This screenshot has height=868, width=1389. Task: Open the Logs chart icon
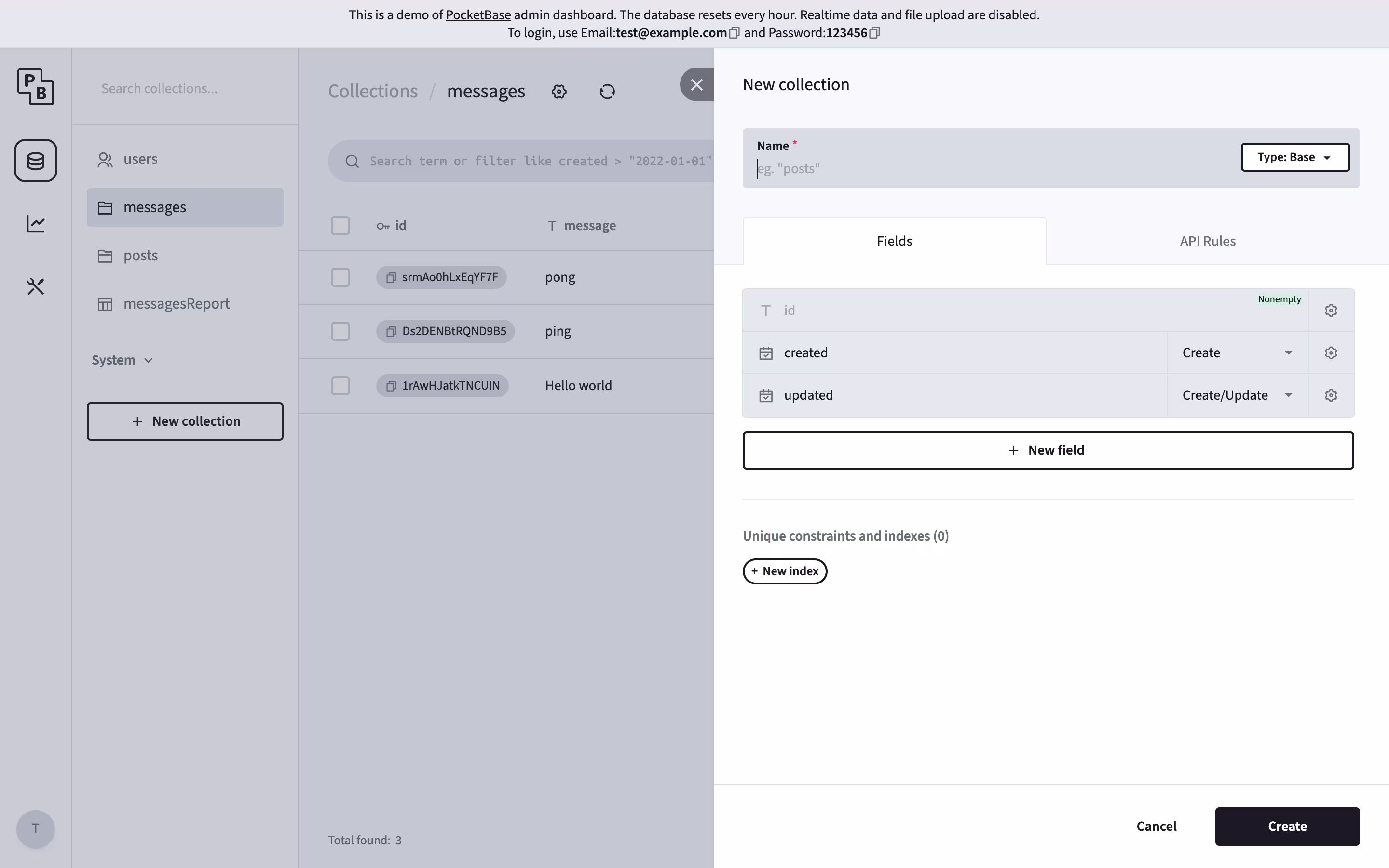36,224
